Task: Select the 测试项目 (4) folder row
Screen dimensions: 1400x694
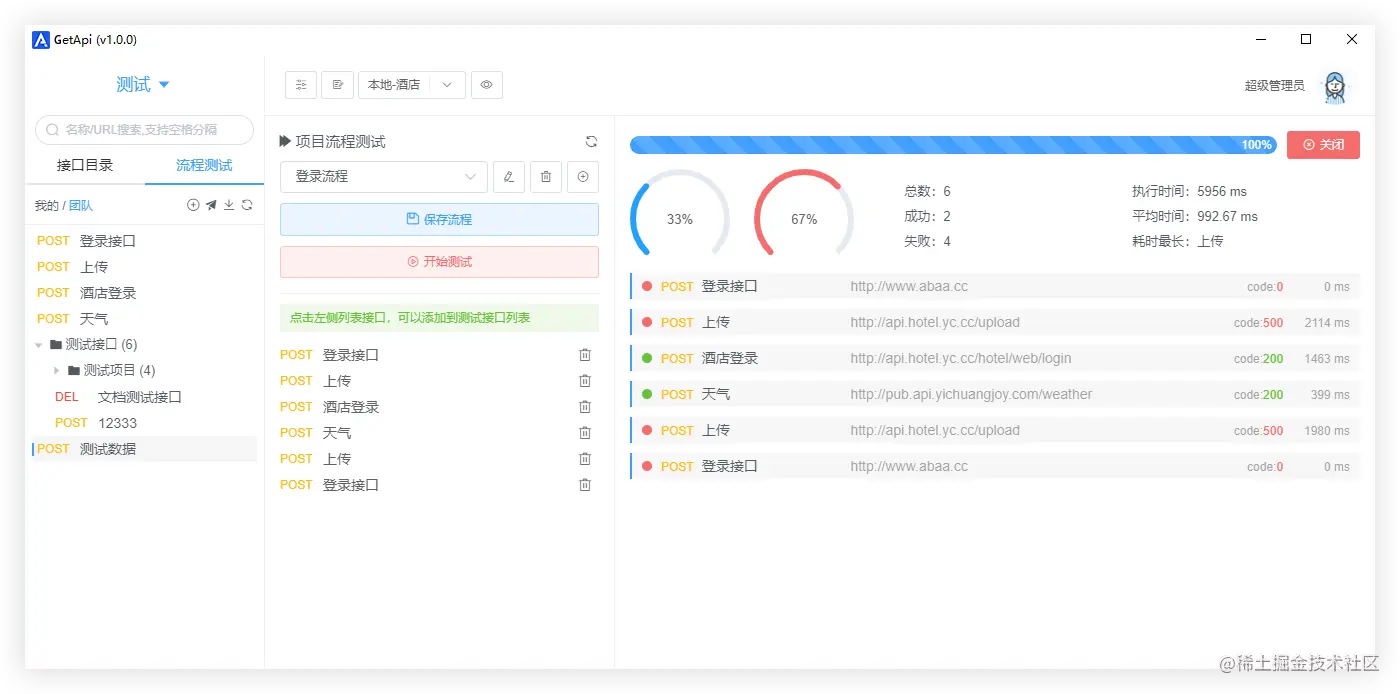Action: [x=144, y=371]
